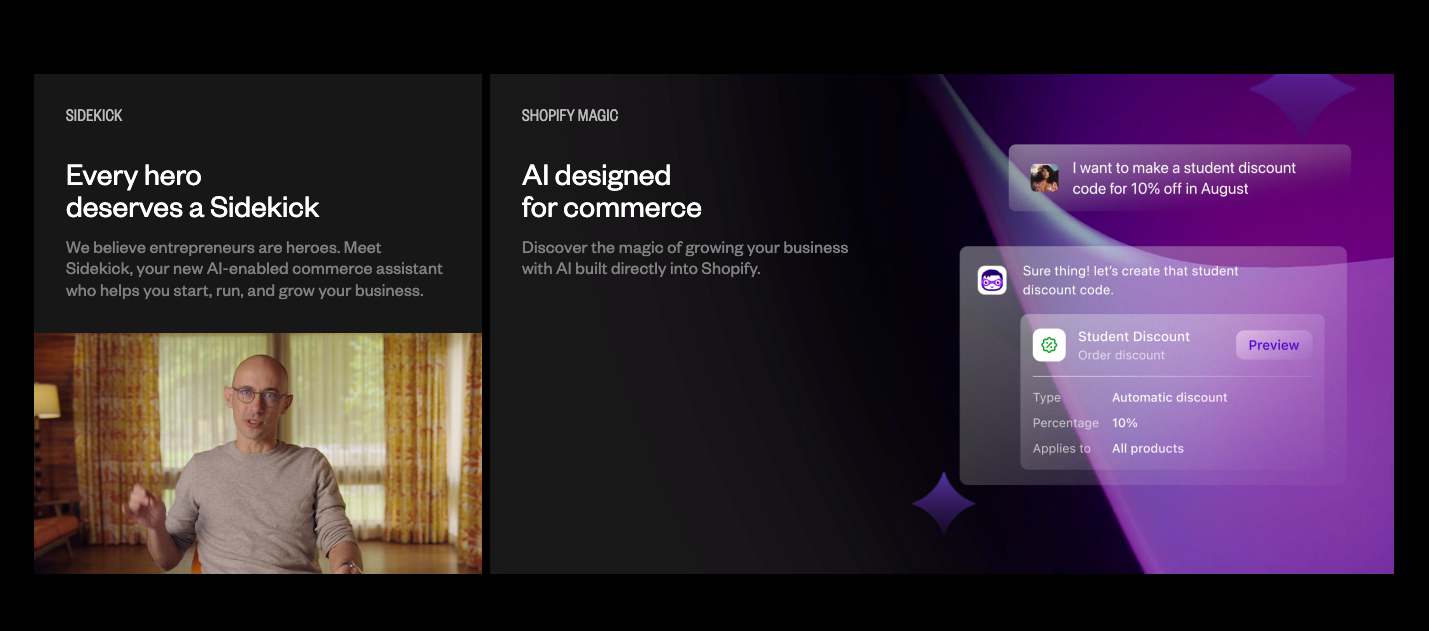This screenshot has width=1429, height=631.
Task: Click the Sidekick description paragraph
Action: (254, 269)
